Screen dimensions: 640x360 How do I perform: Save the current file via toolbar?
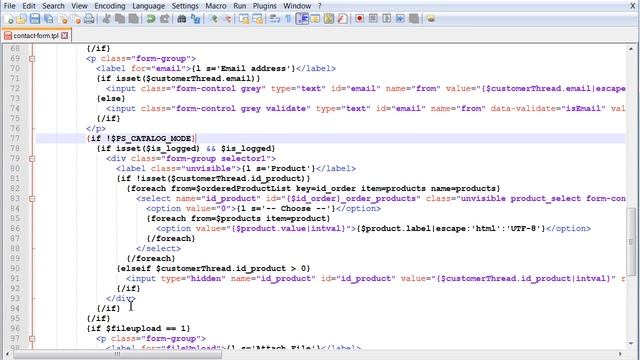pos(35,19)
